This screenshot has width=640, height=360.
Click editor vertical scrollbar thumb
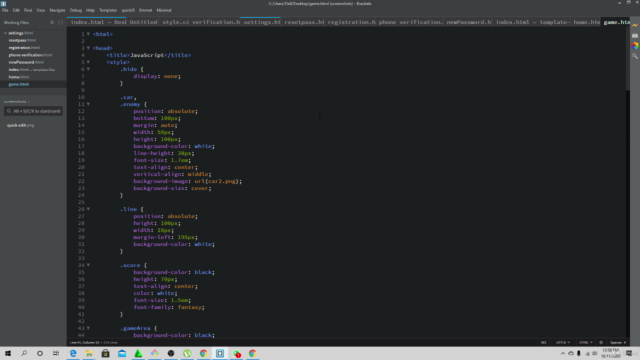[628, 59]
